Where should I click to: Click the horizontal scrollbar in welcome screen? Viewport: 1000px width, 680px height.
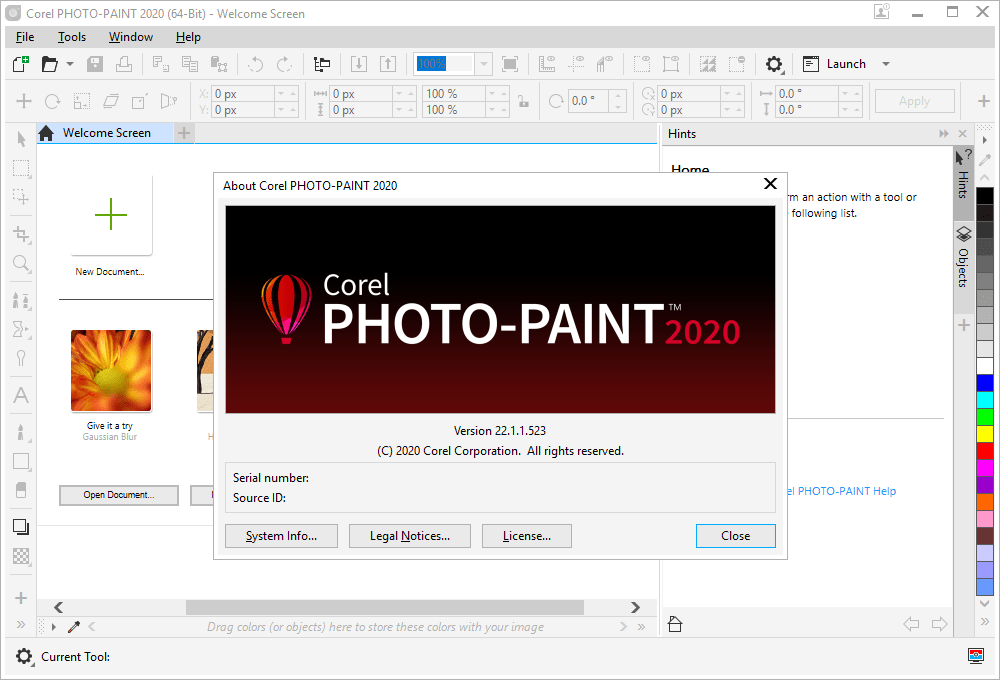pos(385,607)
